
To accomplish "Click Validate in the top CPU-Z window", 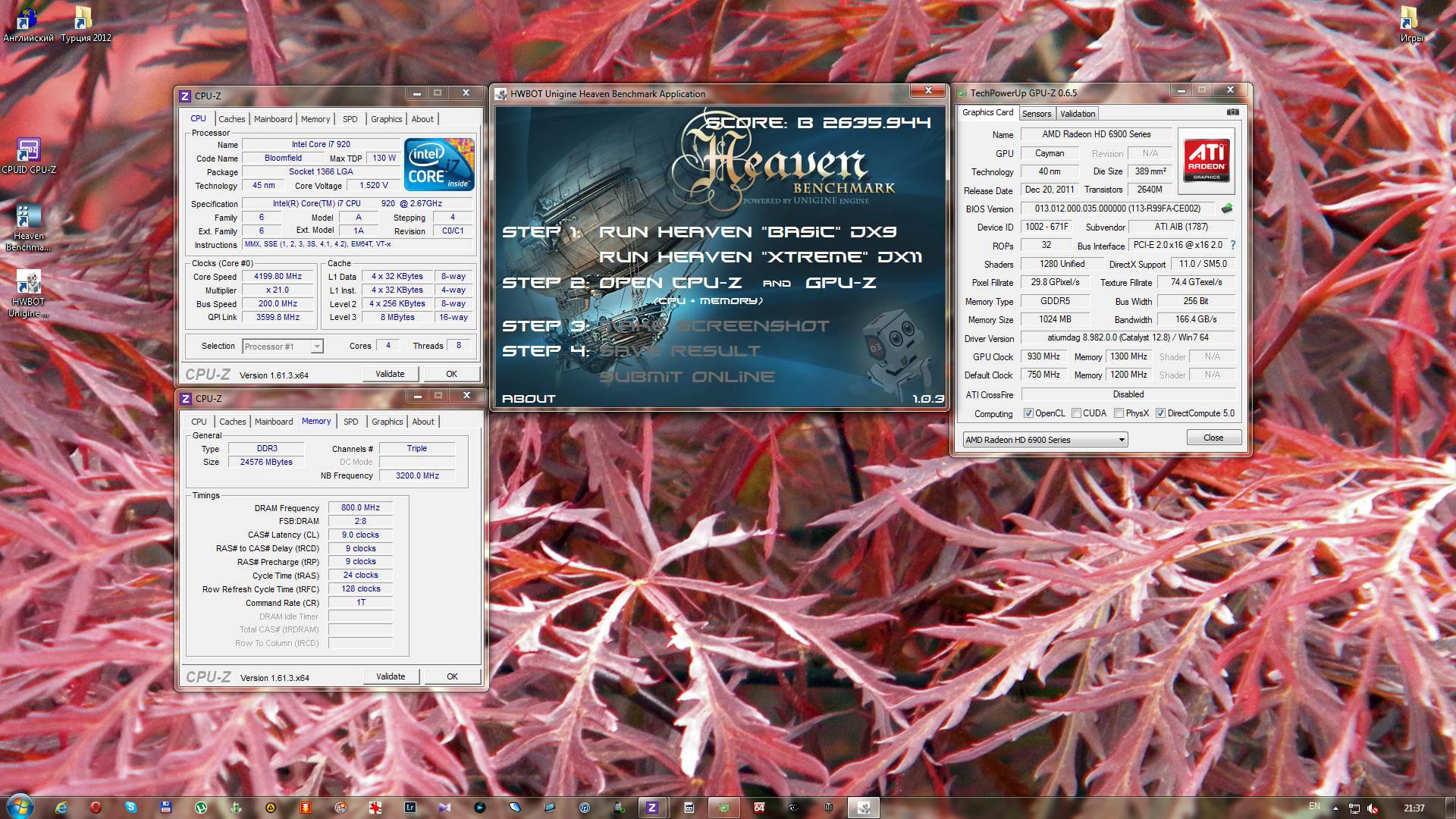I will click(390, 374).
